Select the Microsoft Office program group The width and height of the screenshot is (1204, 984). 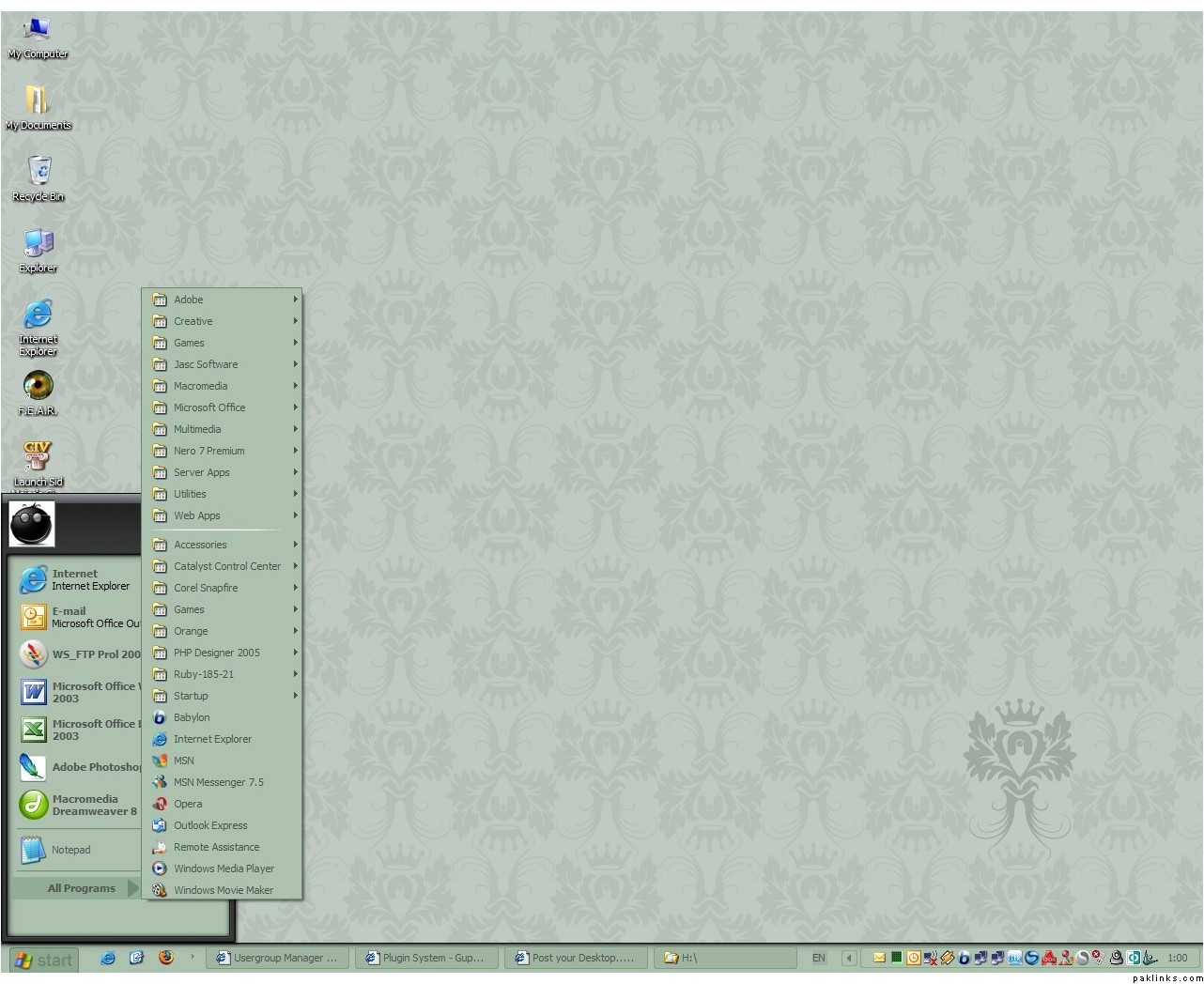pos(209,407)
